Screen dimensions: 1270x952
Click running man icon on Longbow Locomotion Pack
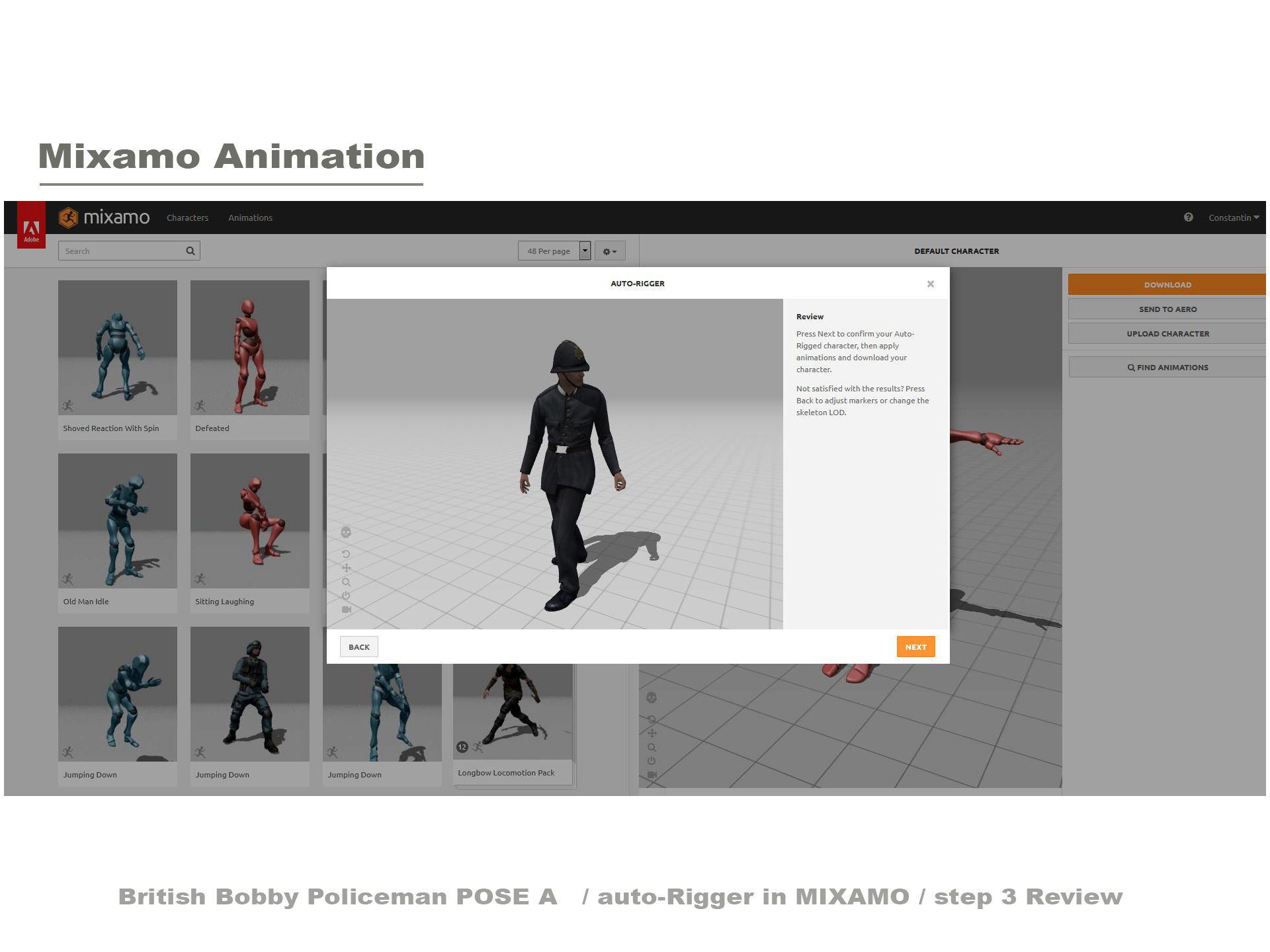(478, 747)
